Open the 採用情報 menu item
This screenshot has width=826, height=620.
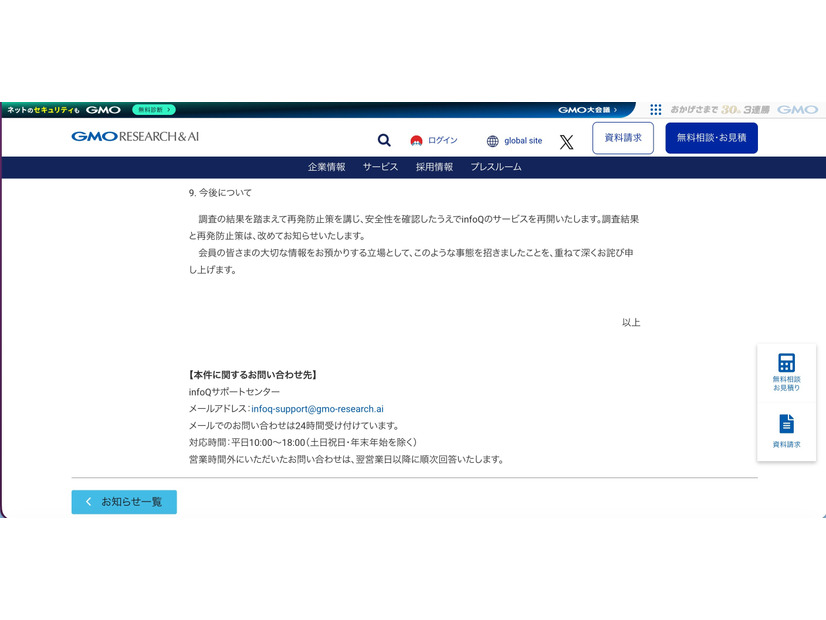coord(435,167)
